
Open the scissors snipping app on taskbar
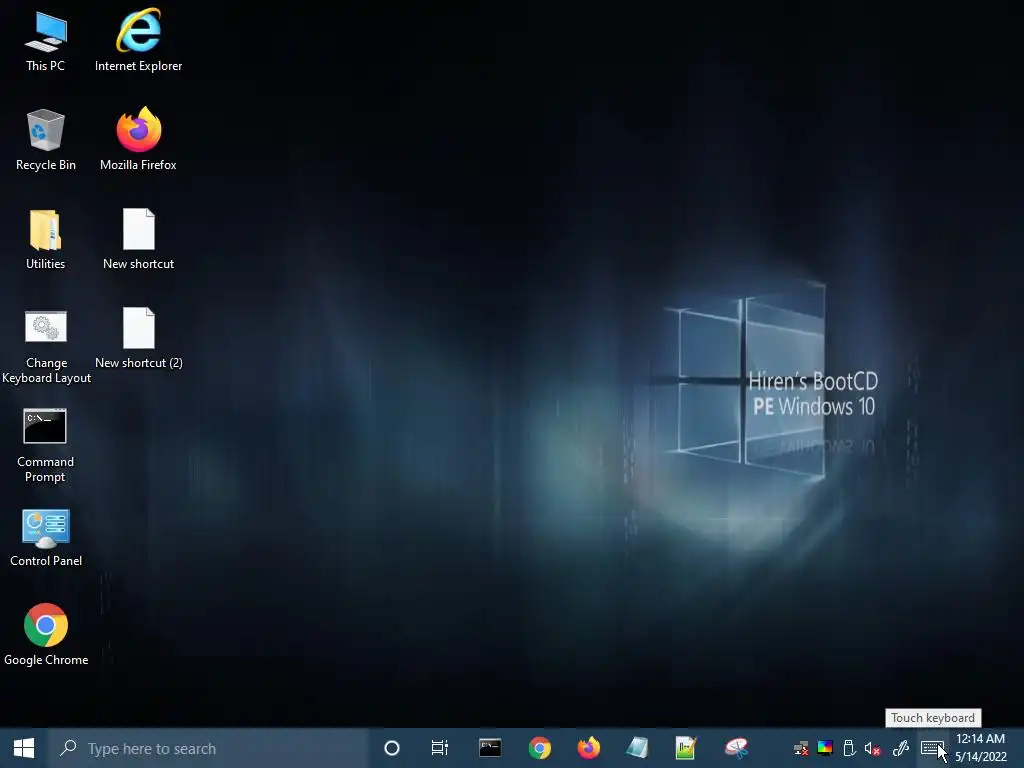tap(736, 748)
